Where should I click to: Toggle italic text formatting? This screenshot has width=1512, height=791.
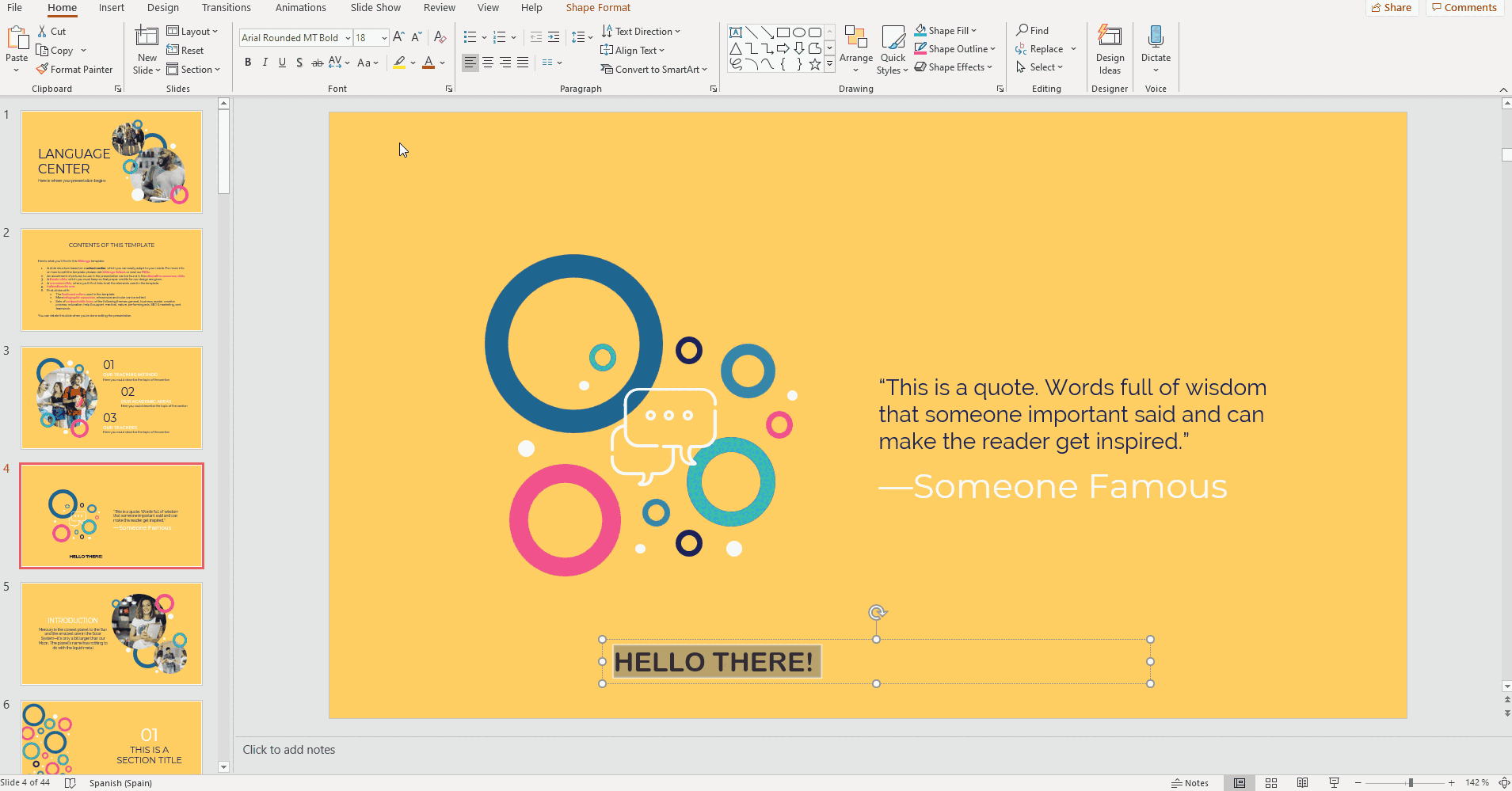pos(265,63)
